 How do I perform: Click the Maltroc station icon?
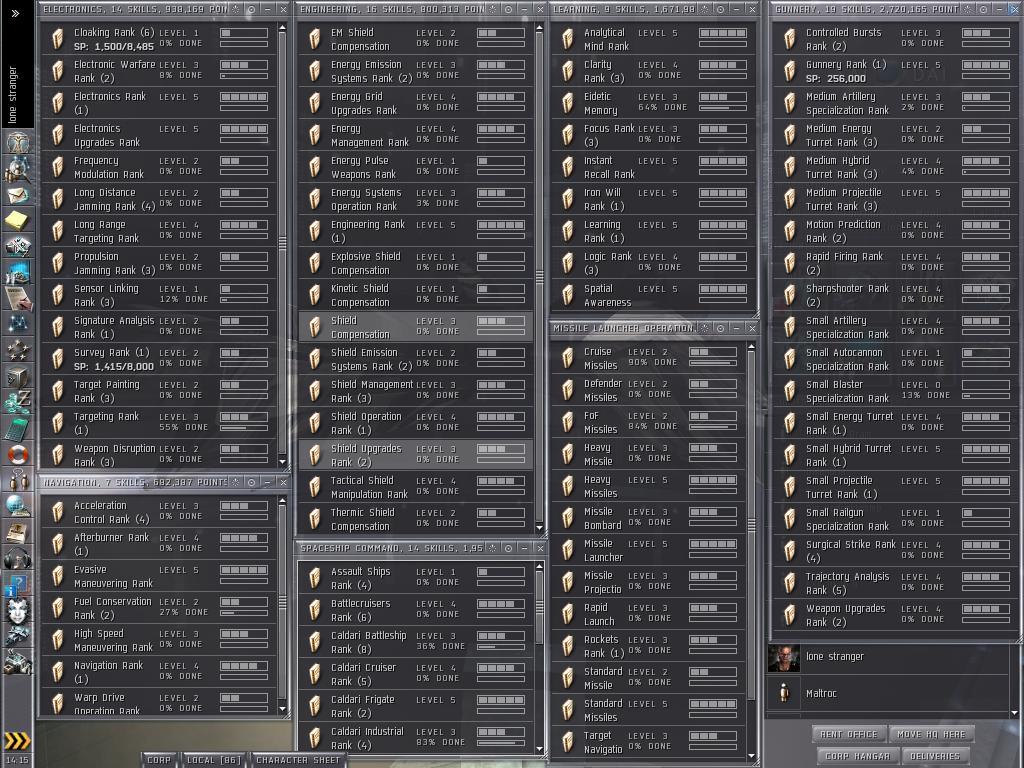click(x=784, y=693)
